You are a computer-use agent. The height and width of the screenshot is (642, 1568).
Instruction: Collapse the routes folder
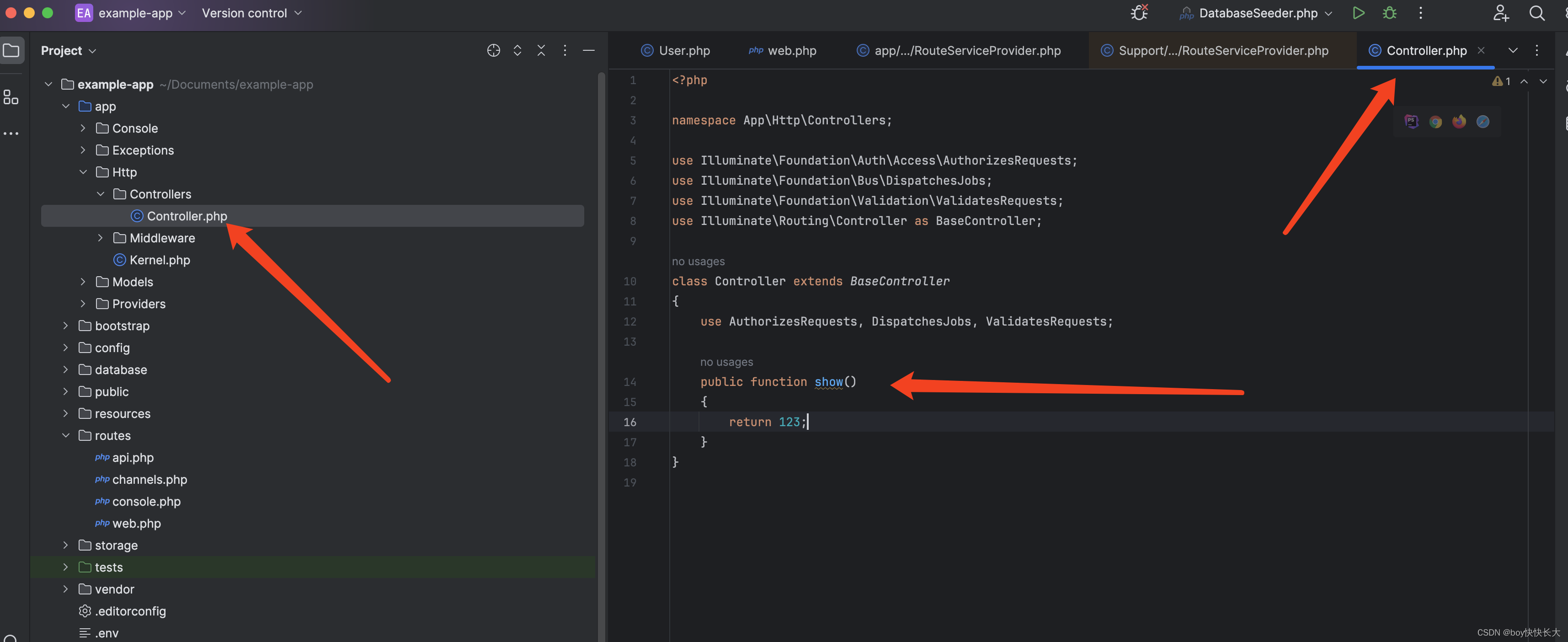point(66,435)
